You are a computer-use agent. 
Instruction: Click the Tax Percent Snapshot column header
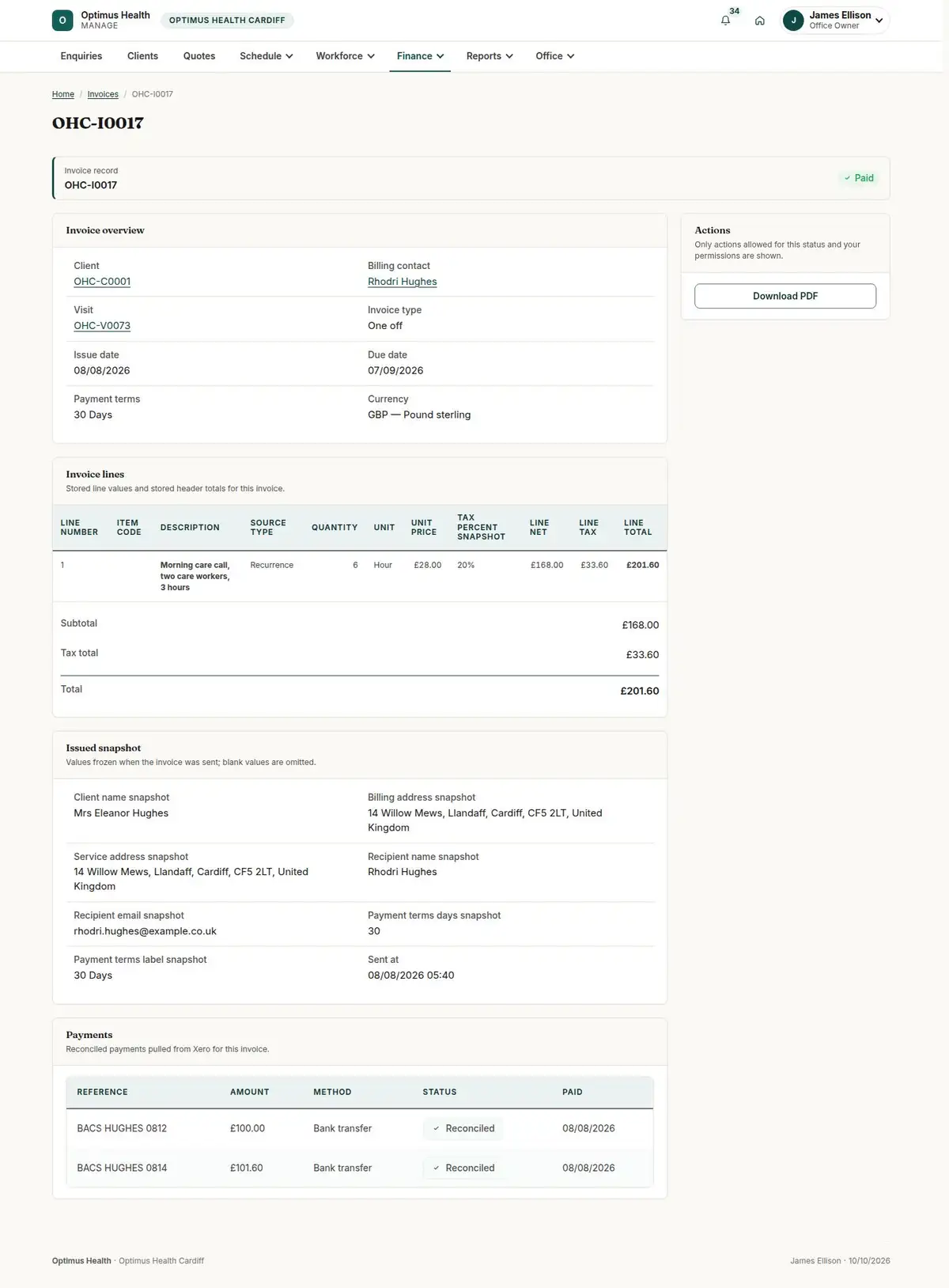tap(481, 527)
